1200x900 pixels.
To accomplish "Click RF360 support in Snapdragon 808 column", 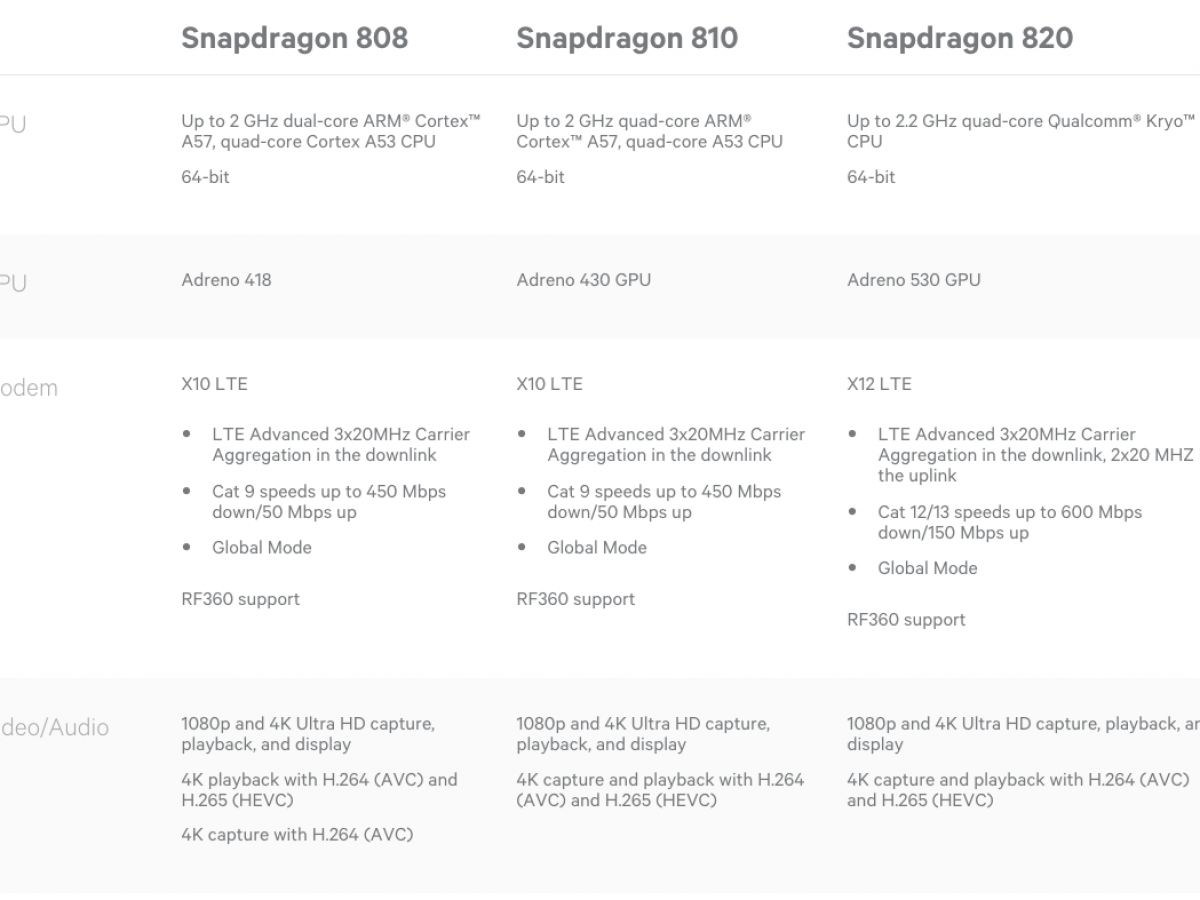I will [x=240, y=600].
